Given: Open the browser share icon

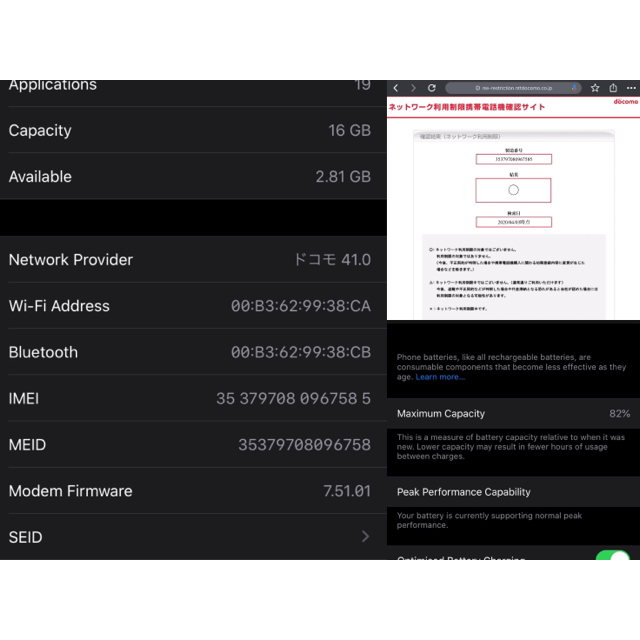Looking at the screenshot, I should (x=613, y=88).
